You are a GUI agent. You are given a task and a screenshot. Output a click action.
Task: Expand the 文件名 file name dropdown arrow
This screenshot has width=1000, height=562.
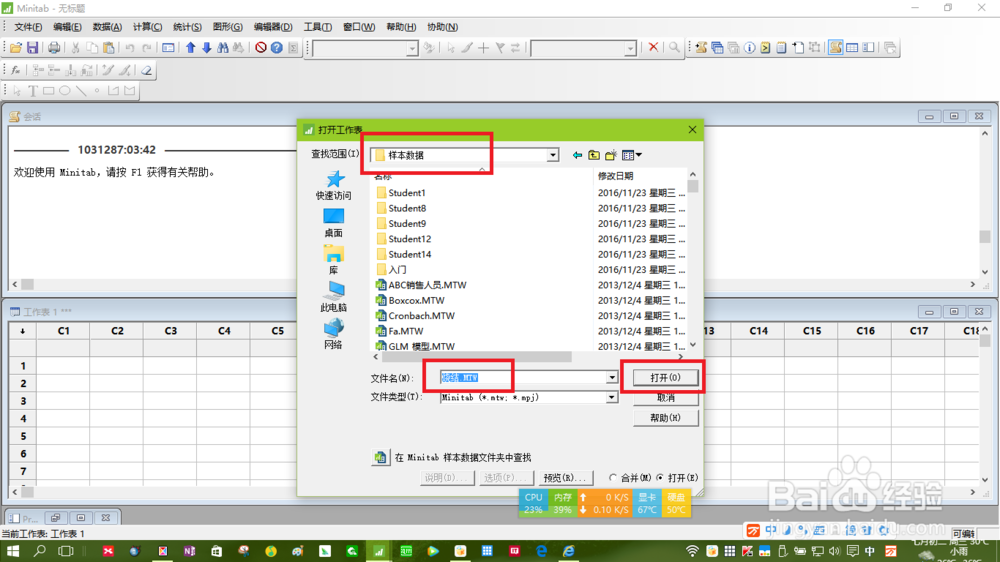pyautogui.click(x=612, y=378)
